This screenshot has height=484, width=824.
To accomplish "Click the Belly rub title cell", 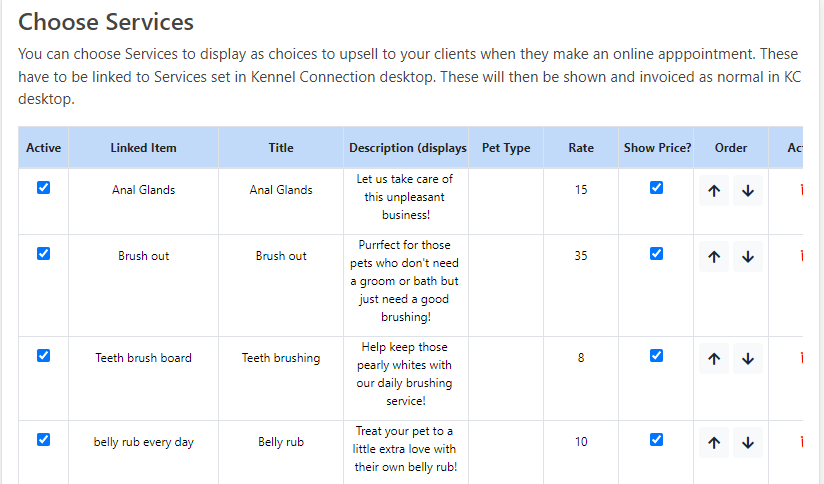I will [x=281, y=442].
